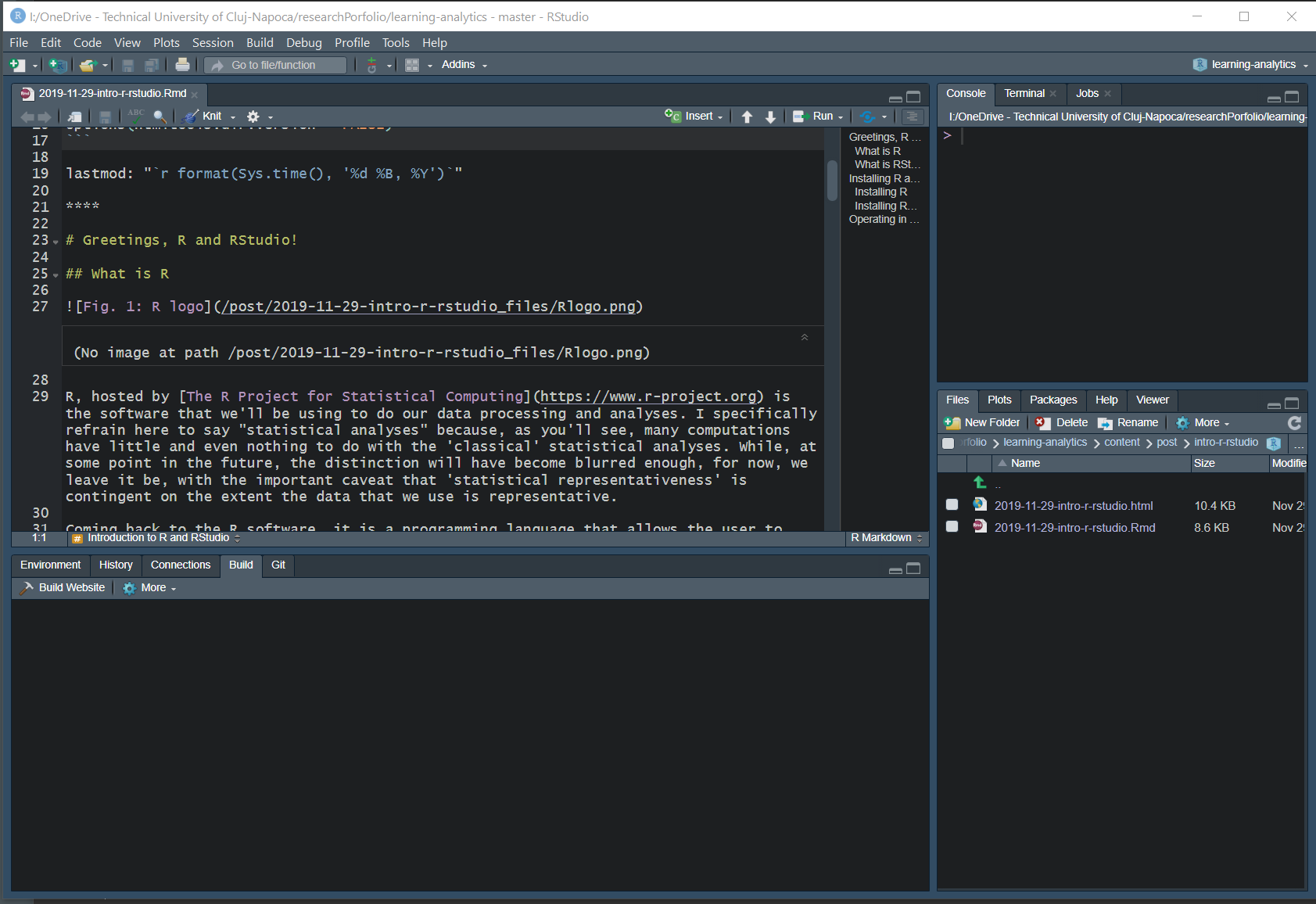1316x904 pixels.
Task: Click the Rename button in Files pane
Action: [x=1128, y=422]
